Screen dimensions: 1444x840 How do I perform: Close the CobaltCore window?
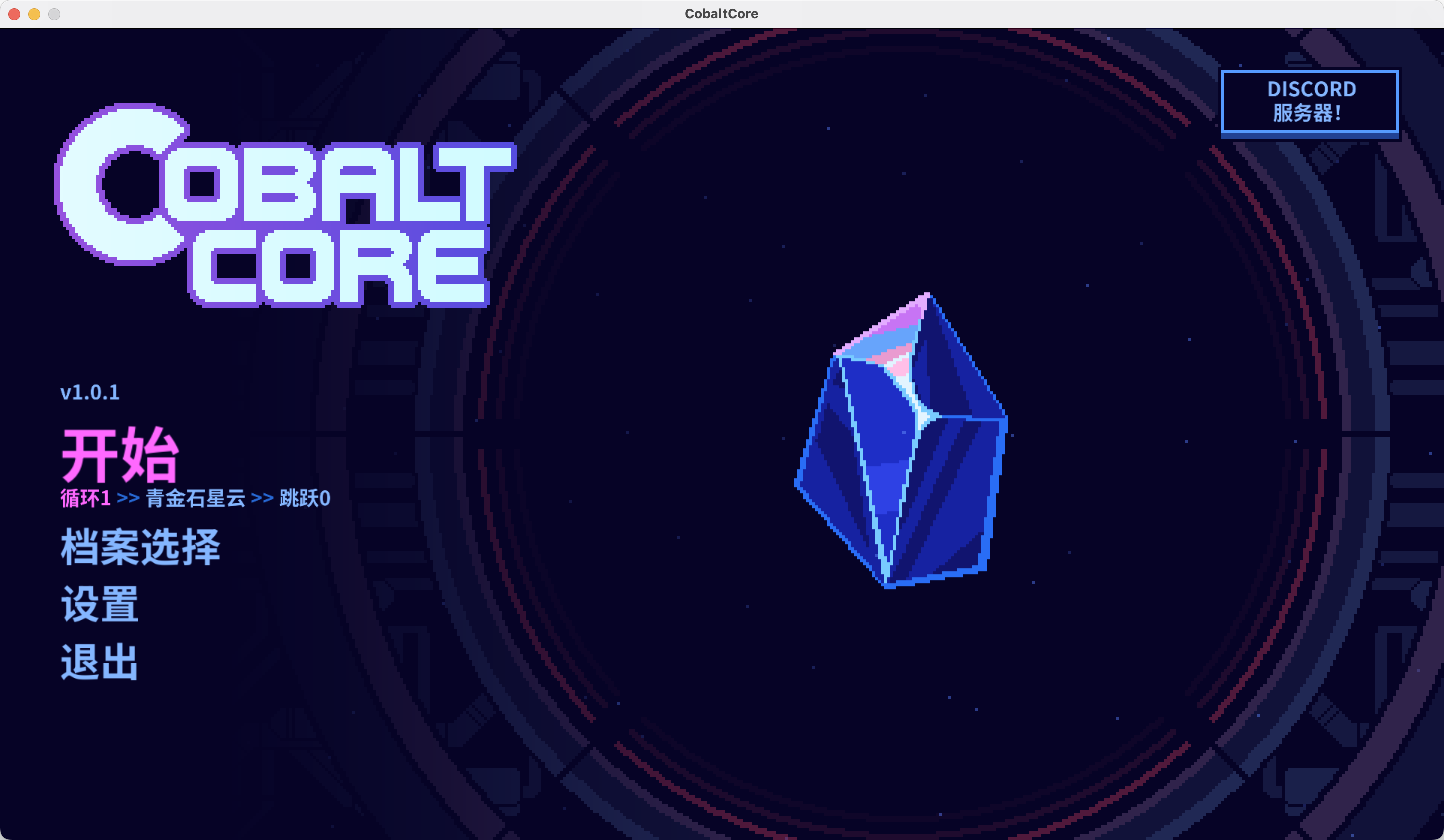(15, 14)
